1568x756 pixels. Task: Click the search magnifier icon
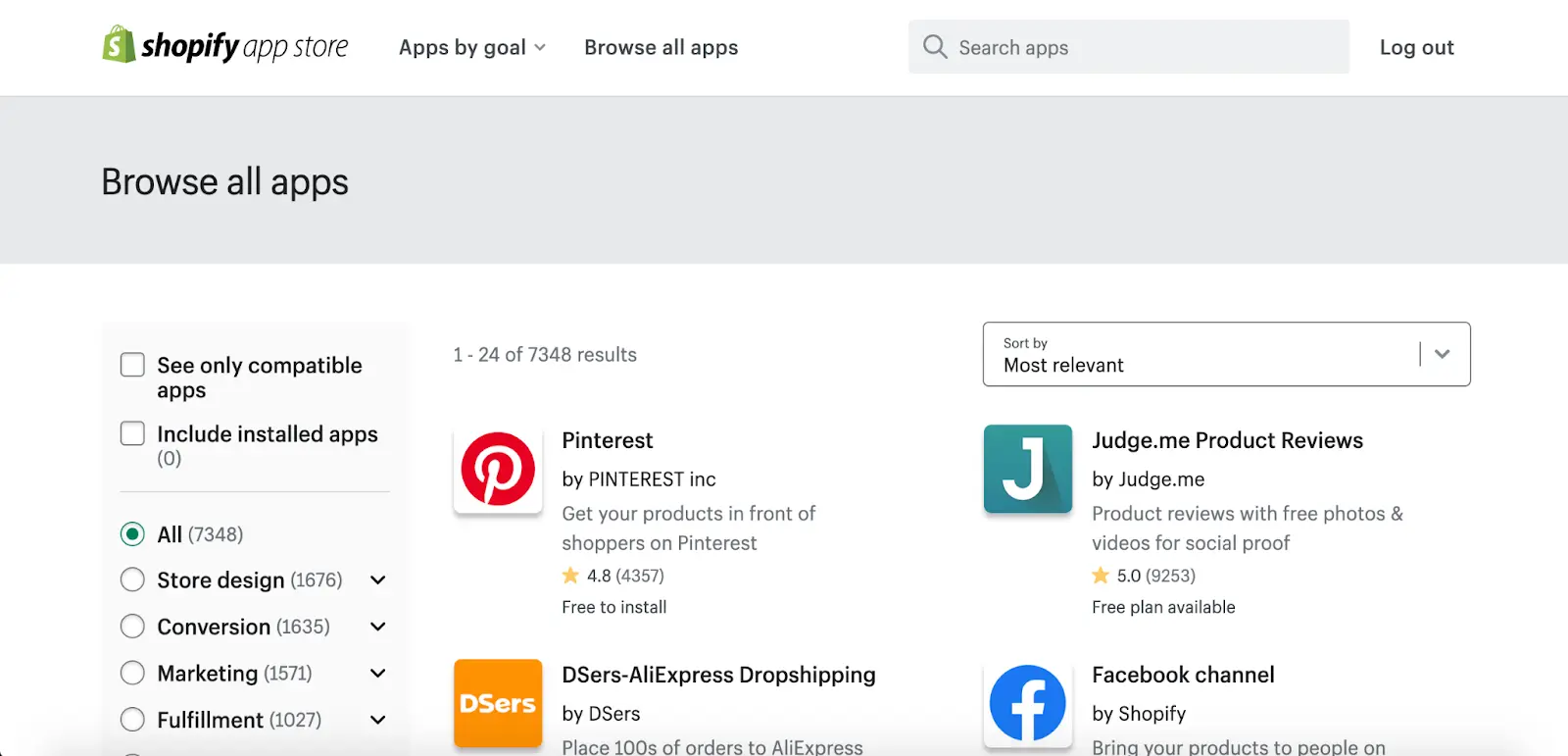tap(935, 46)
